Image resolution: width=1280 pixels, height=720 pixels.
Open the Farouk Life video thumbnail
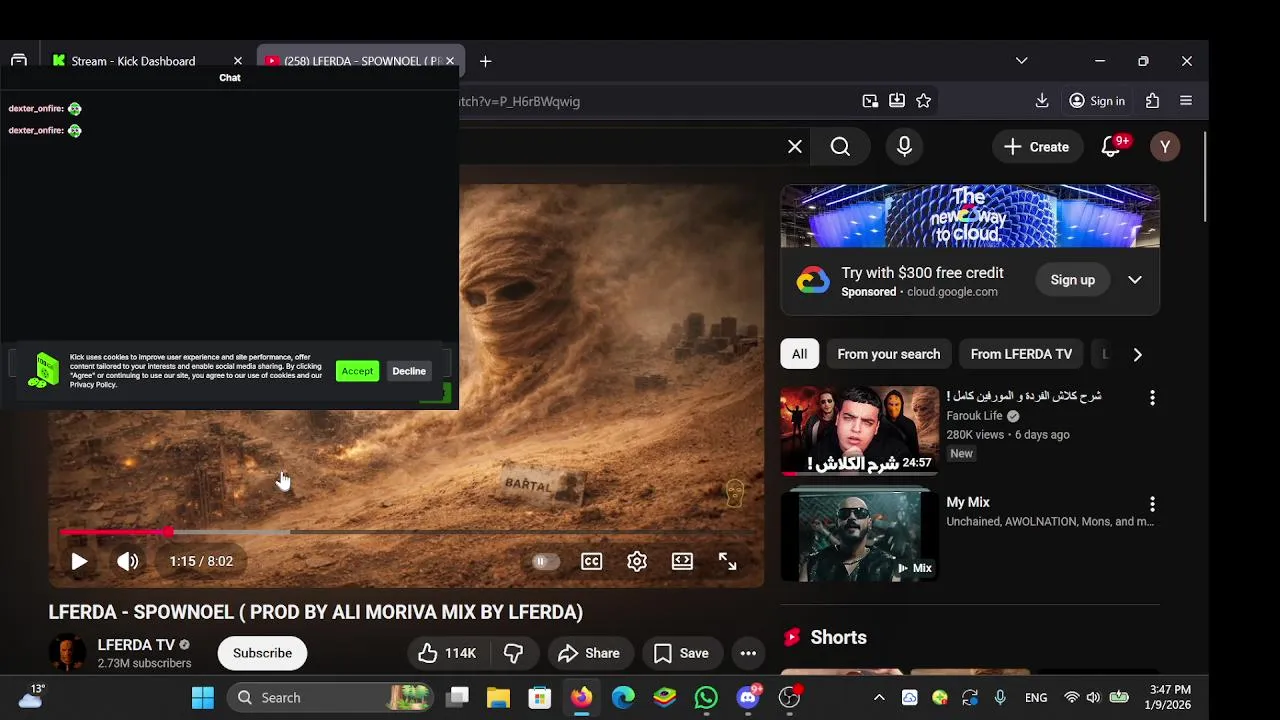pos(860,431)
